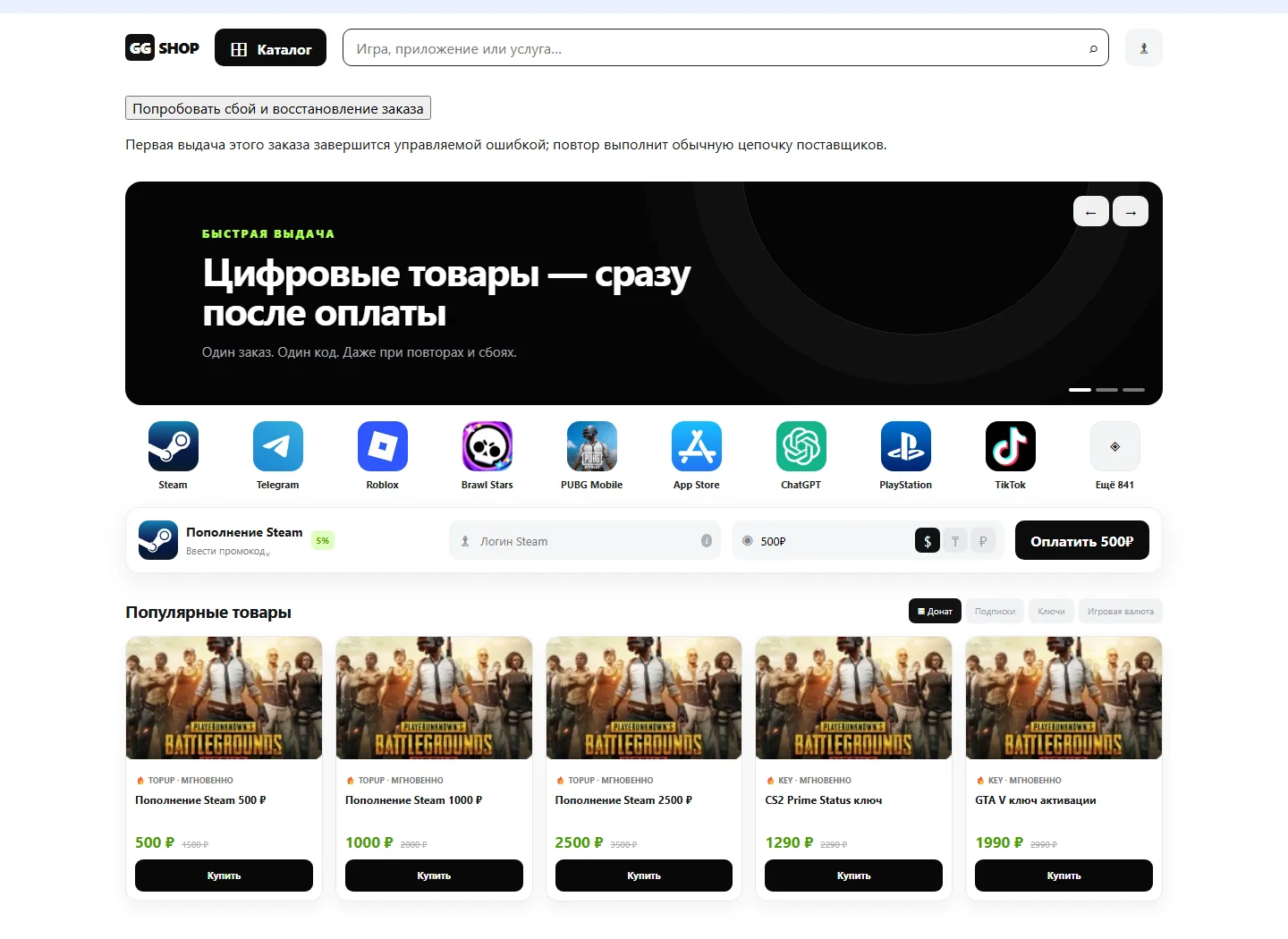Click the banner headline Цифровые товары

point(447,293)
